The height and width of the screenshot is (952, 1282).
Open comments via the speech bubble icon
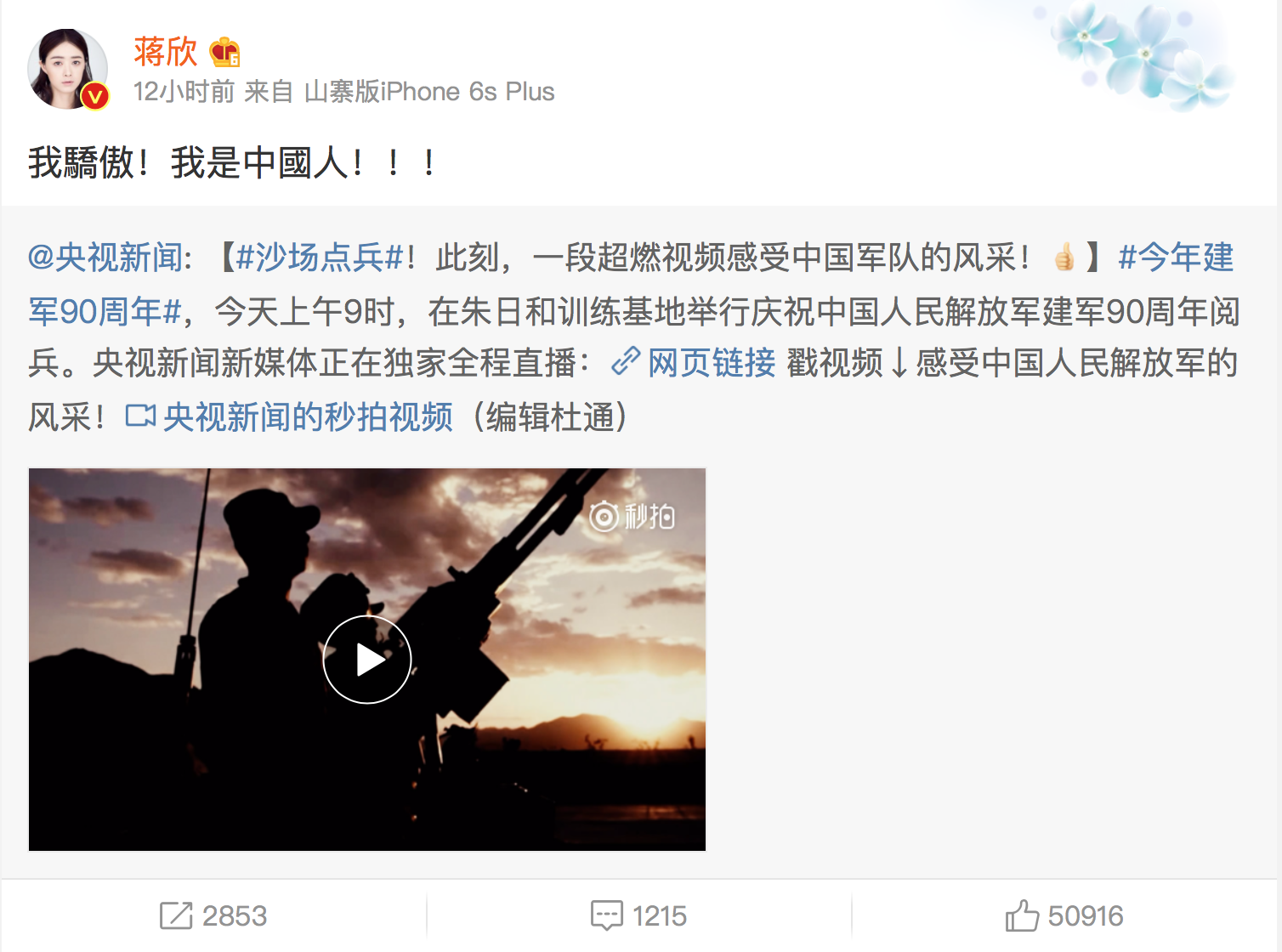[607, 915]
